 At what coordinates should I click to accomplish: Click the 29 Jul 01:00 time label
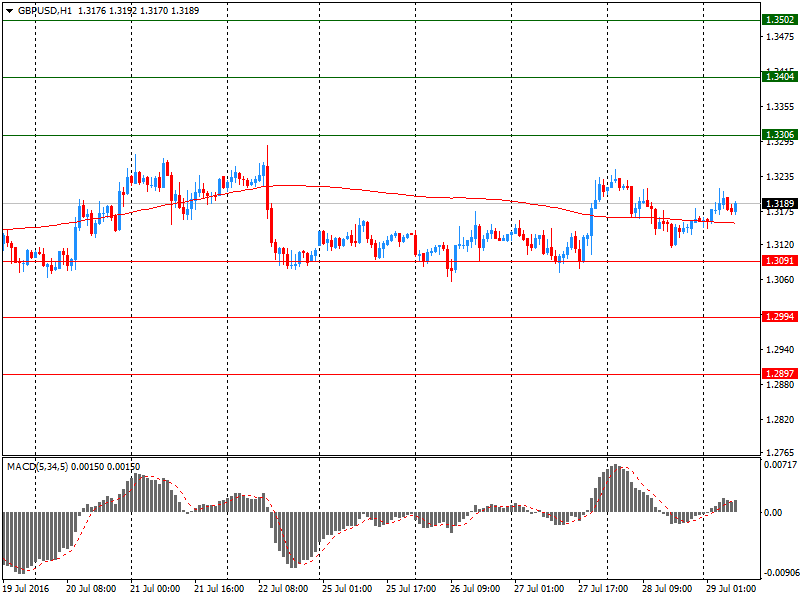point(731,589)
